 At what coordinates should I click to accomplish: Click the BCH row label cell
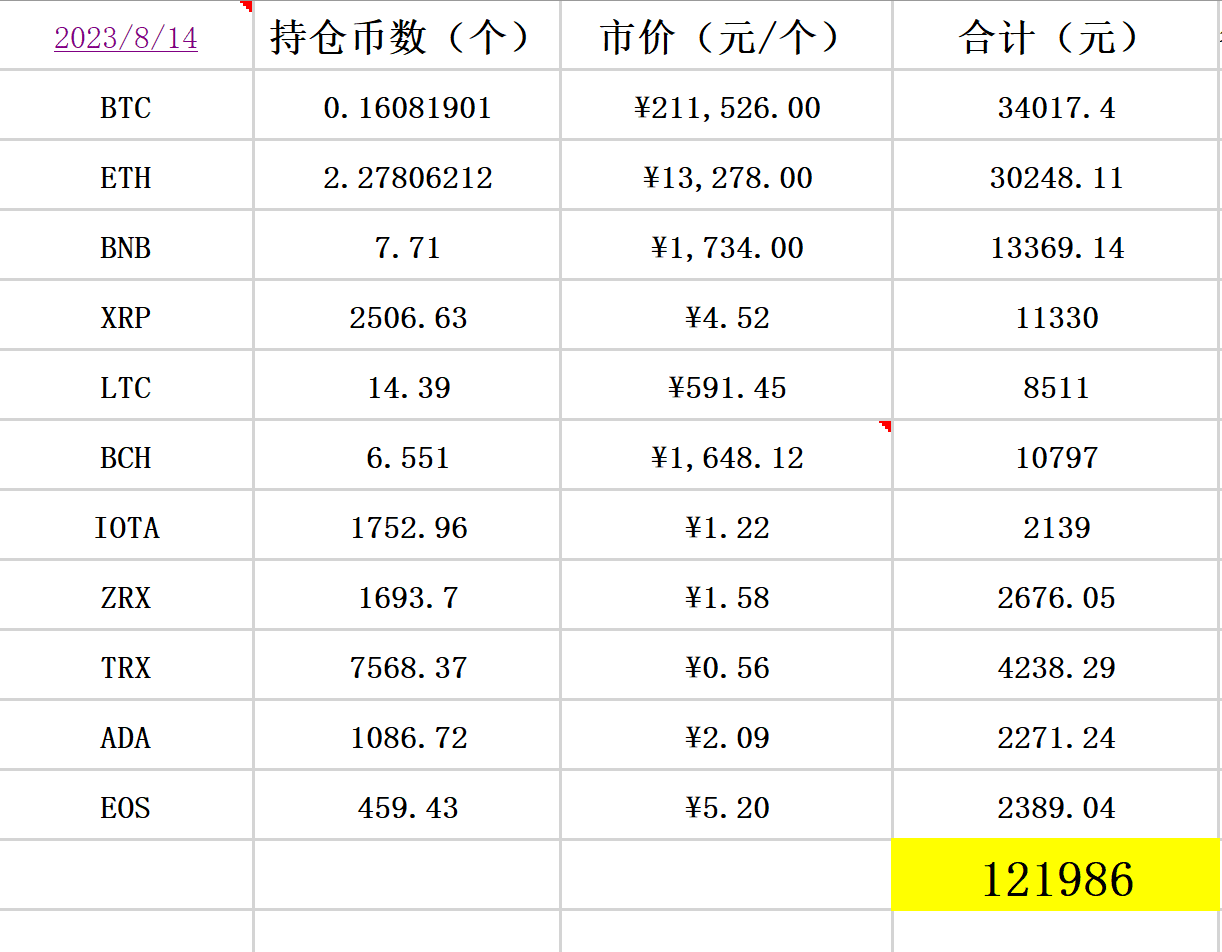click(x=126, y=455)
